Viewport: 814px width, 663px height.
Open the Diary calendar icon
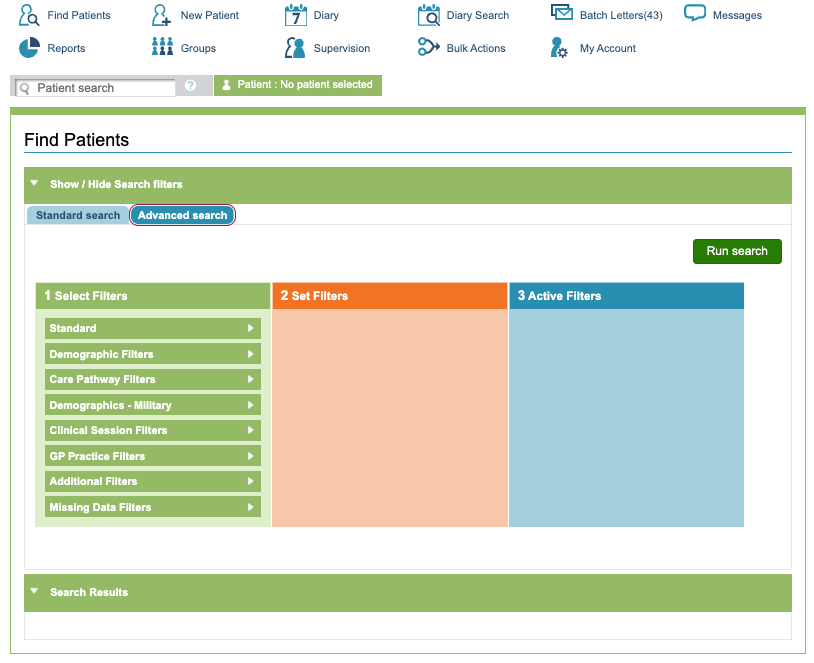[x=295, y=15]
